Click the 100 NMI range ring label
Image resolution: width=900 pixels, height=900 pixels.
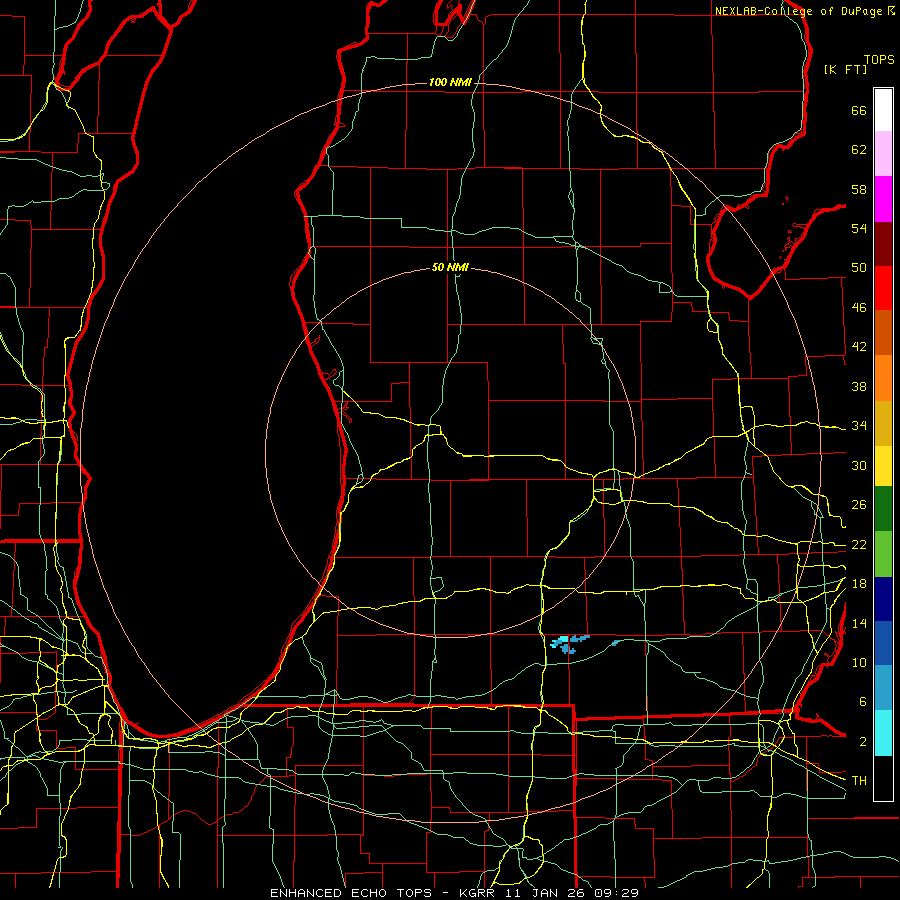pyautogui.click(x=450, y=83)
